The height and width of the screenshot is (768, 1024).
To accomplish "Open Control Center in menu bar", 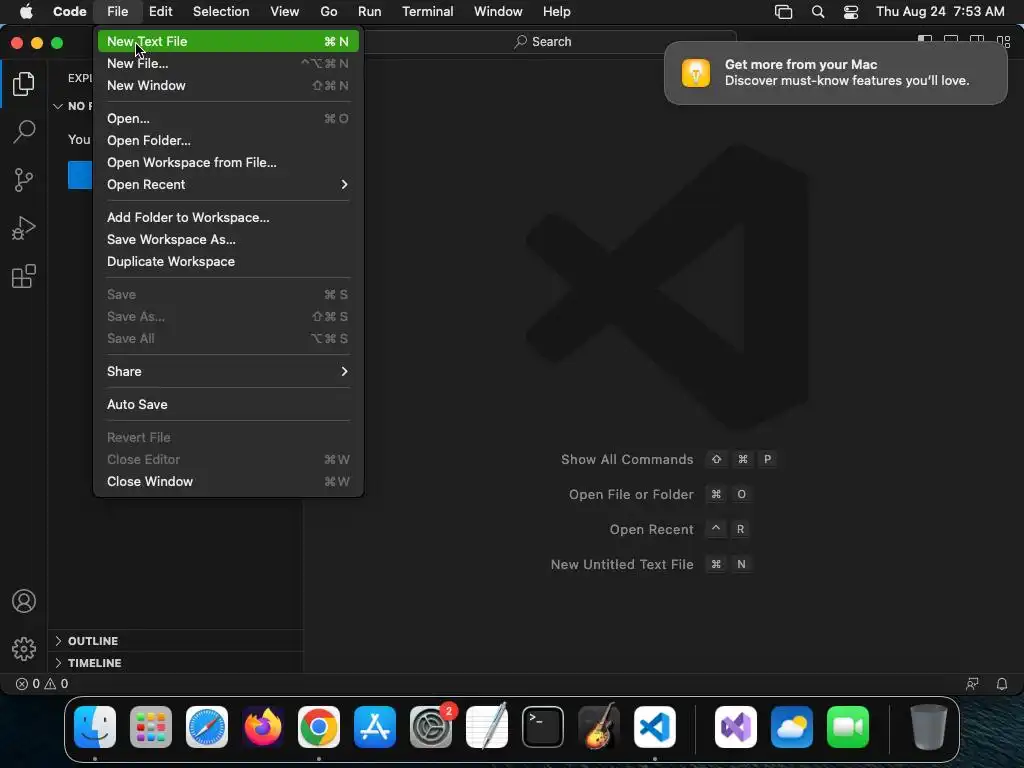I will (x=851, y=12).
